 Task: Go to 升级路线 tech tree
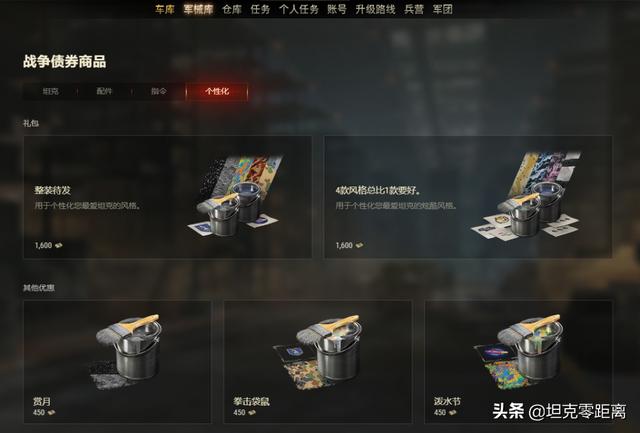pyautogui.click(x=375, y=9)
